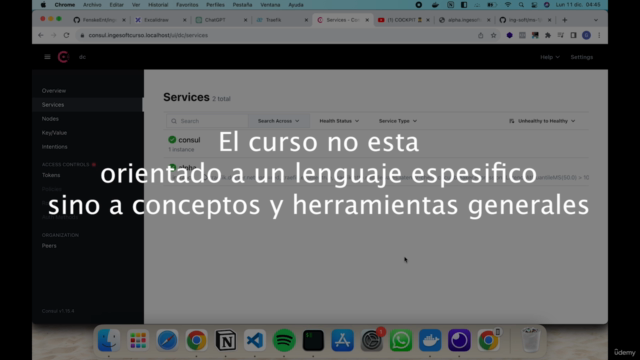This screenshot has height=360, width=640.
Task: Open Key/Value in sidebar
Action: pyautogui.click(x=54, y=133)
